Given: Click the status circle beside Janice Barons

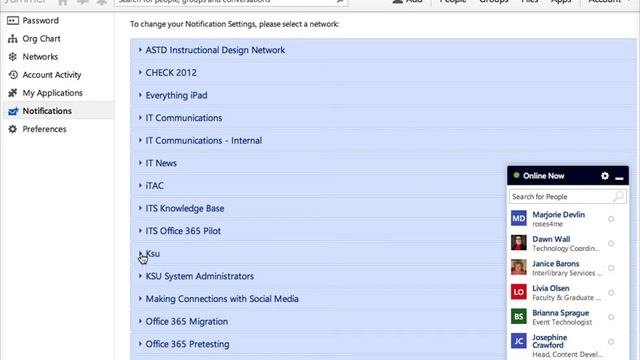Looking at the screenshot, I should click(611, 268).
